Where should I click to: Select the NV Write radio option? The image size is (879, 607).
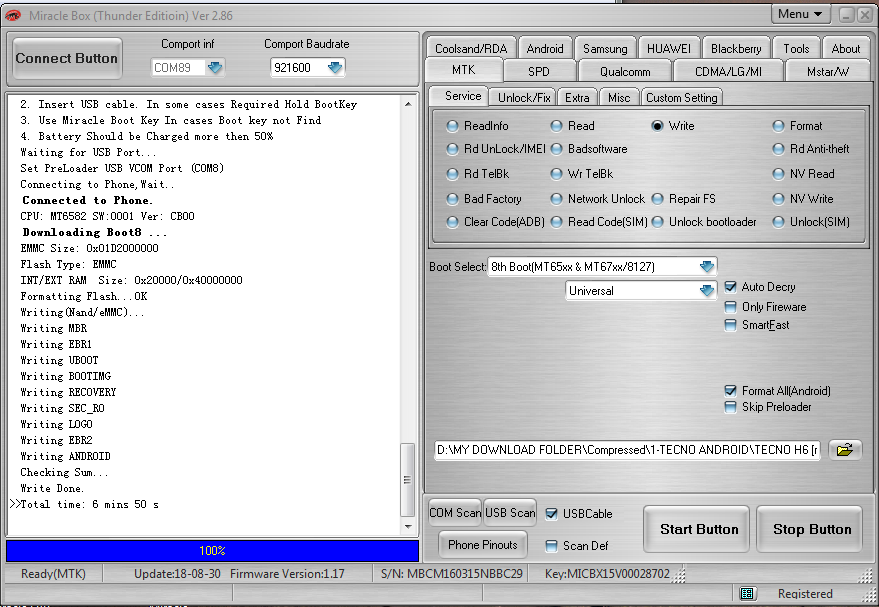click(x=778, y=199)
